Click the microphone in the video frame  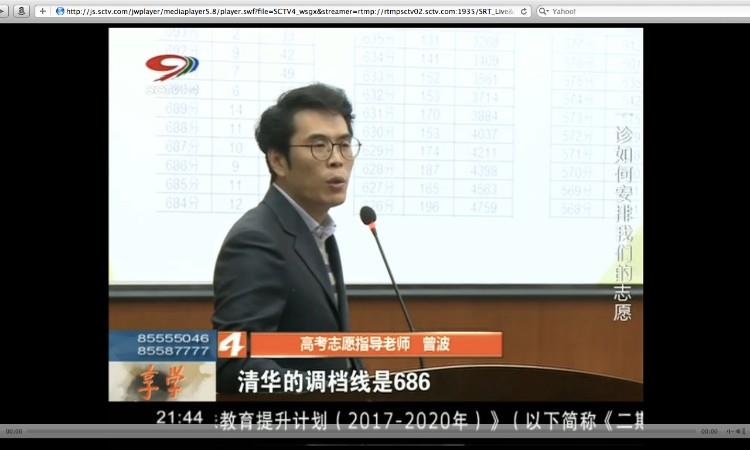368,215
